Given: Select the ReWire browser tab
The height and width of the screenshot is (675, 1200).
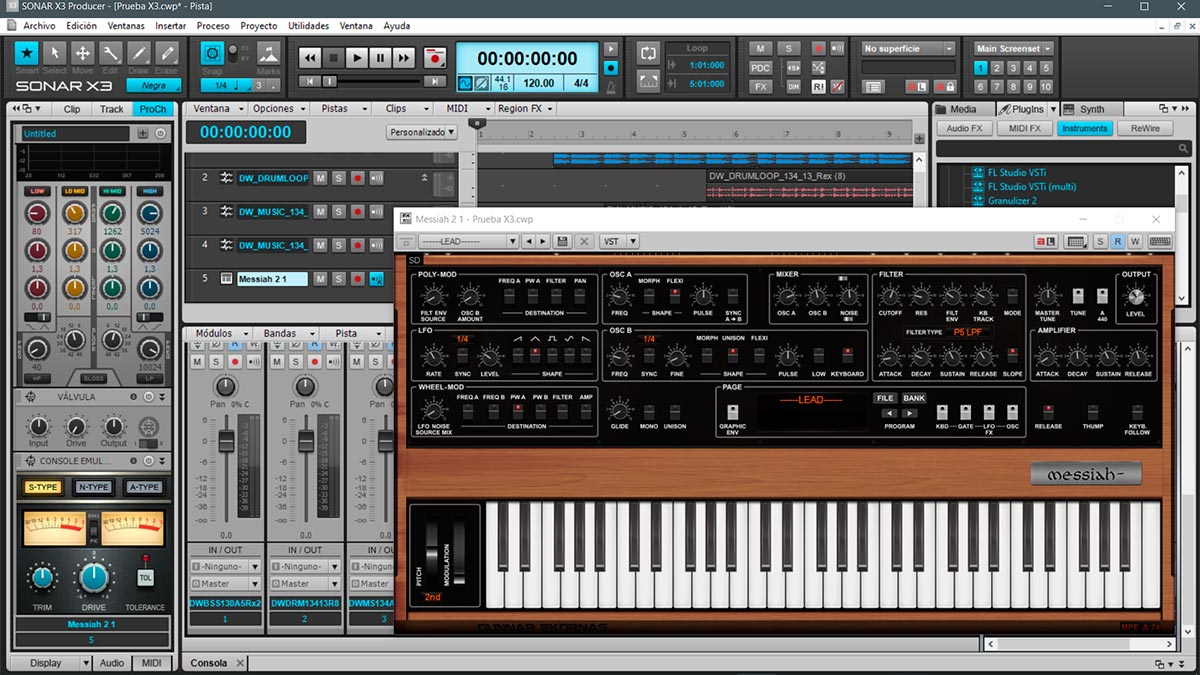Looking at the screenshot, I should [1145, 128].
